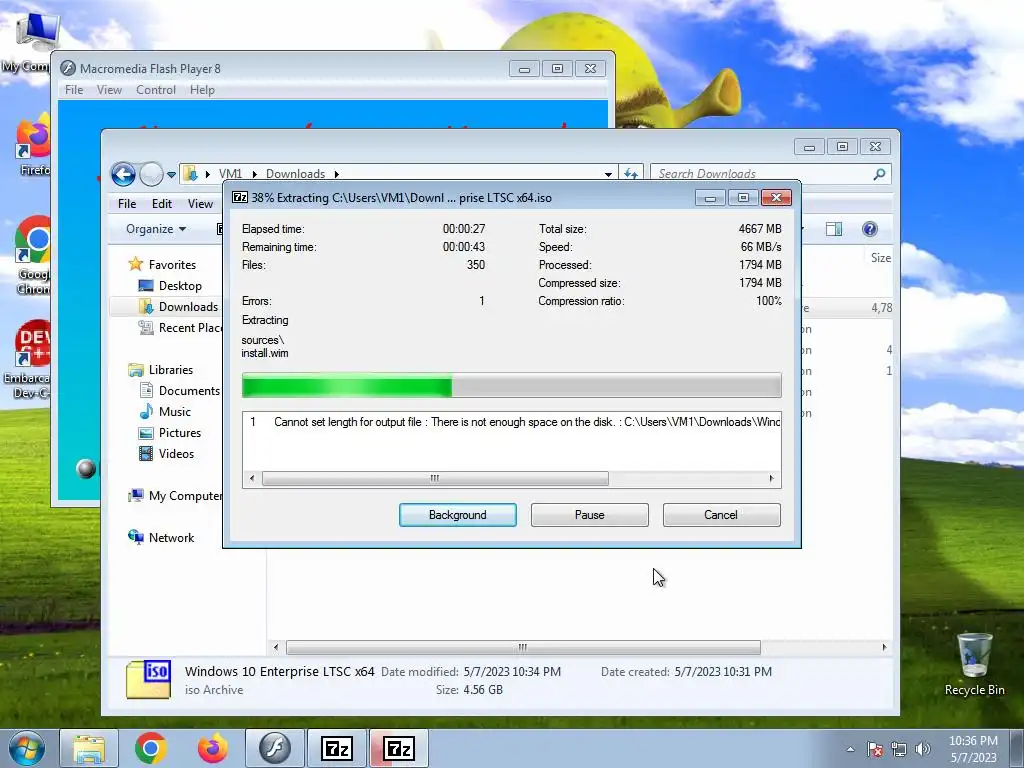Open Flash Player View menu

(109, 89)
